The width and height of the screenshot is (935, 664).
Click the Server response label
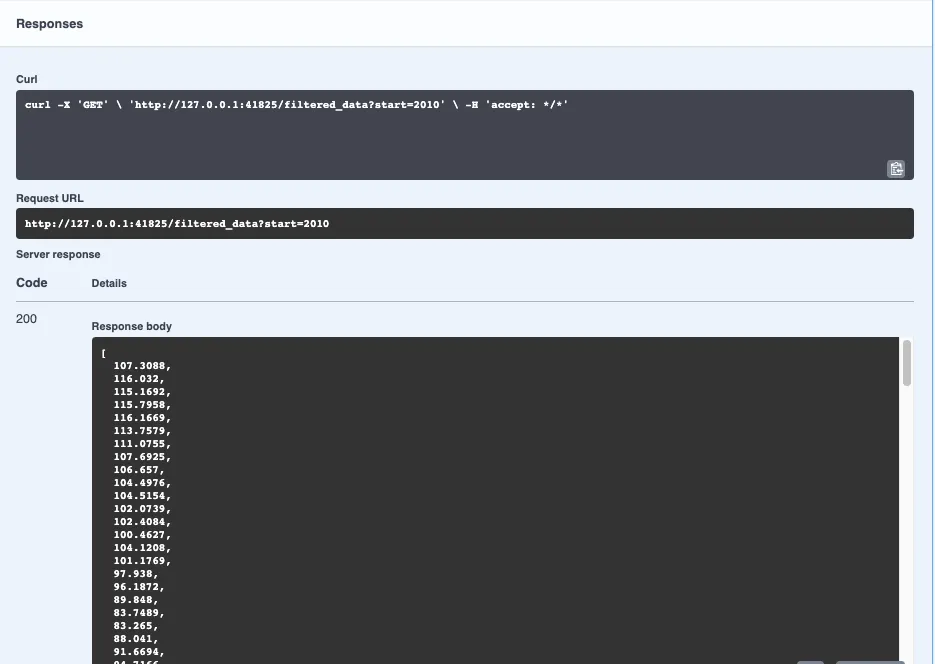tap(57, 254)
